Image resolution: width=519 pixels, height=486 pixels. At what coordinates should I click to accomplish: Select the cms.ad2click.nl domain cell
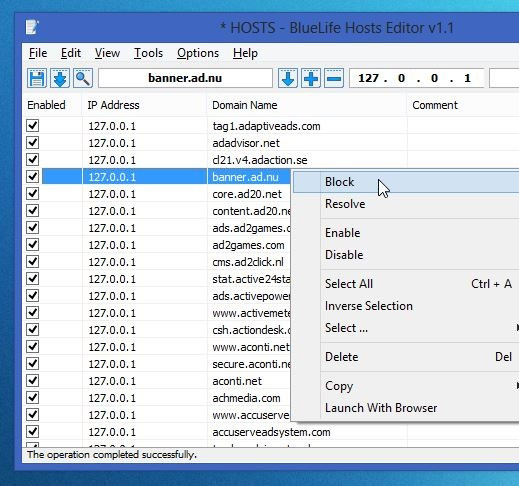click(248, 262)
